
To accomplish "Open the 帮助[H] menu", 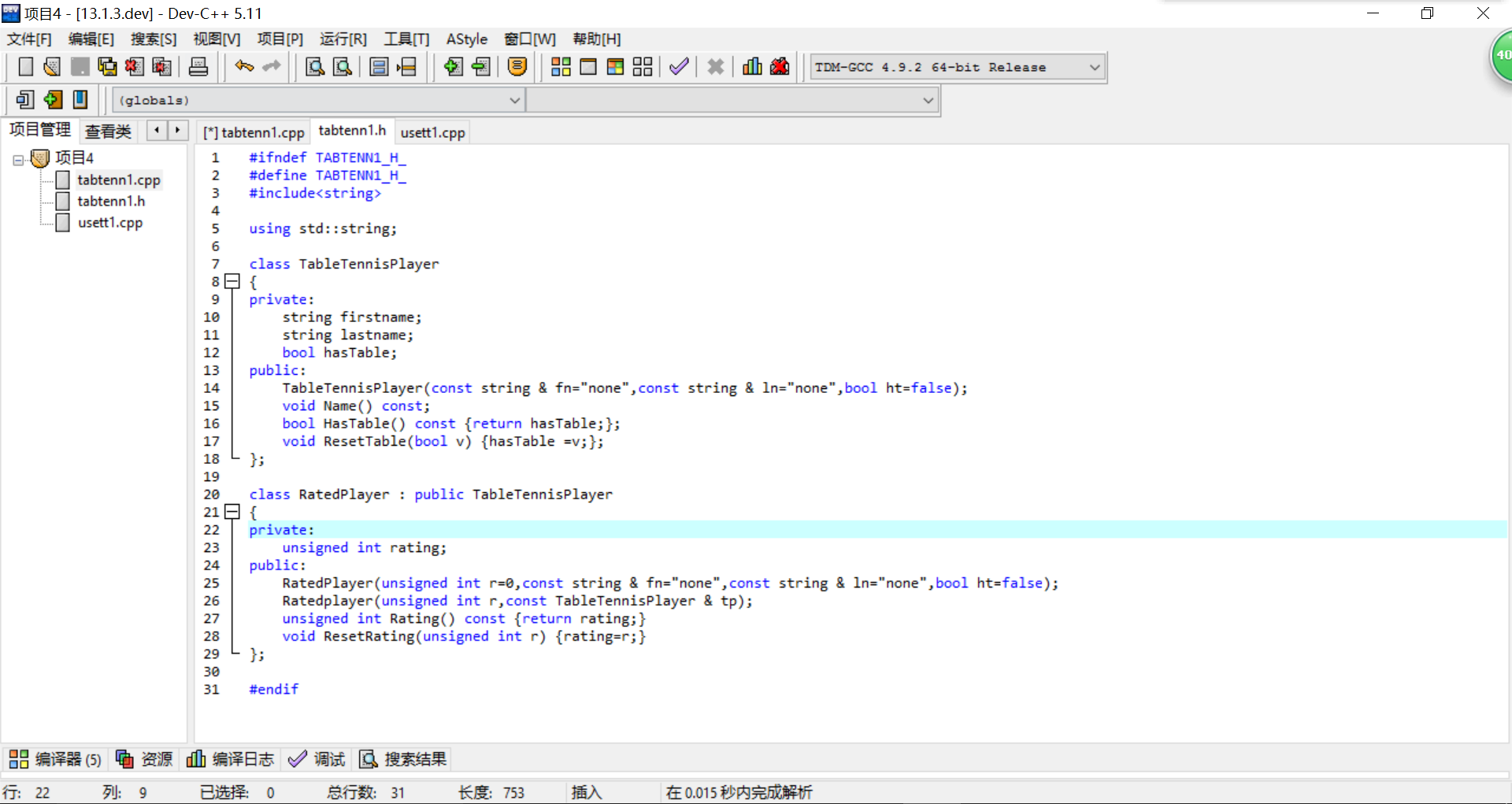I will (597, 39).
